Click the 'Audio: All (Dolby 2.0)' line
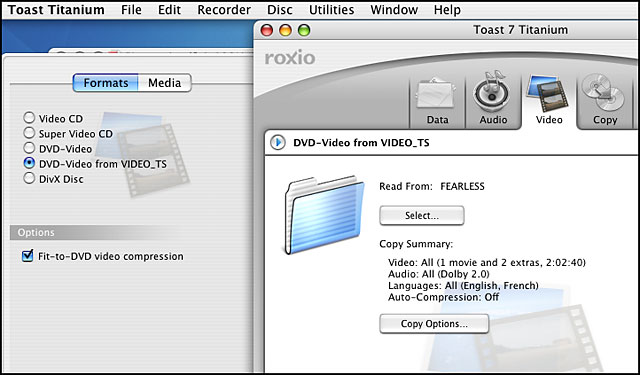 click(438, 274)
